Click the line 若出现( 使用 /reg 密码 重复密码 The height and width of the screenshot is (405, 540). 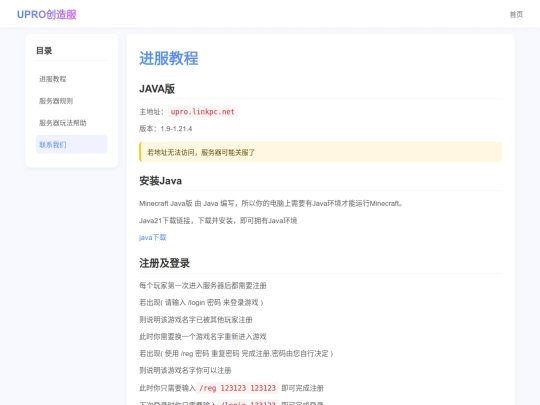(236, 353)
